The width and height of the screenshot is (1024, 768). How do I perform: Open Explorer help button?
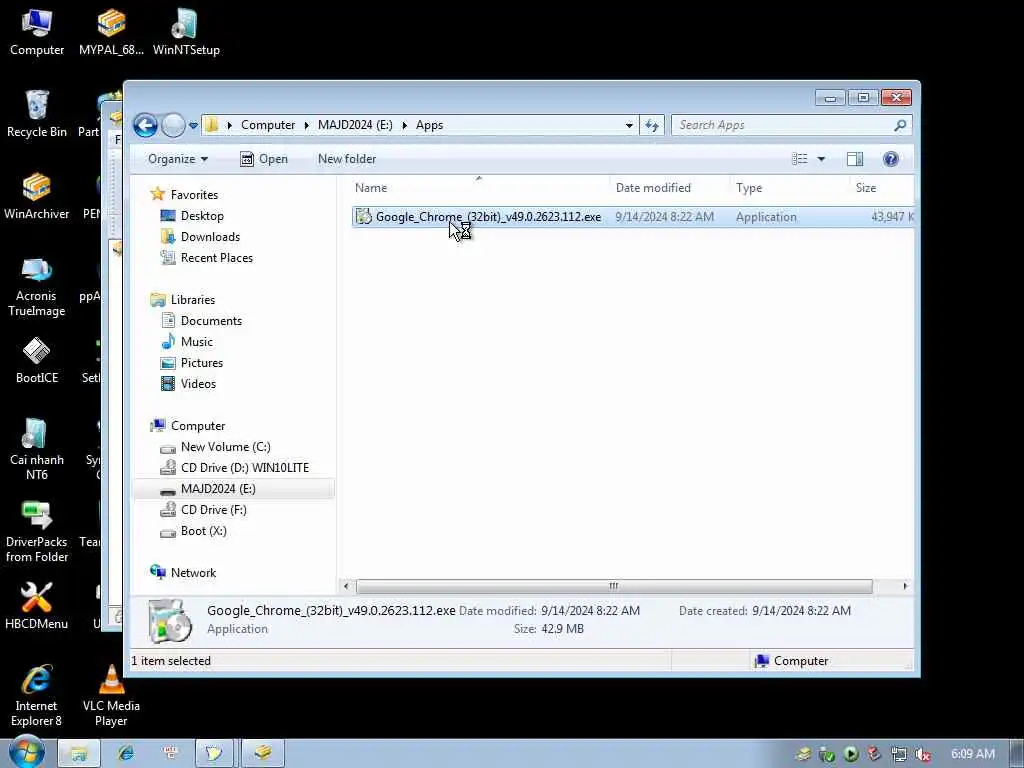[891, 159]
